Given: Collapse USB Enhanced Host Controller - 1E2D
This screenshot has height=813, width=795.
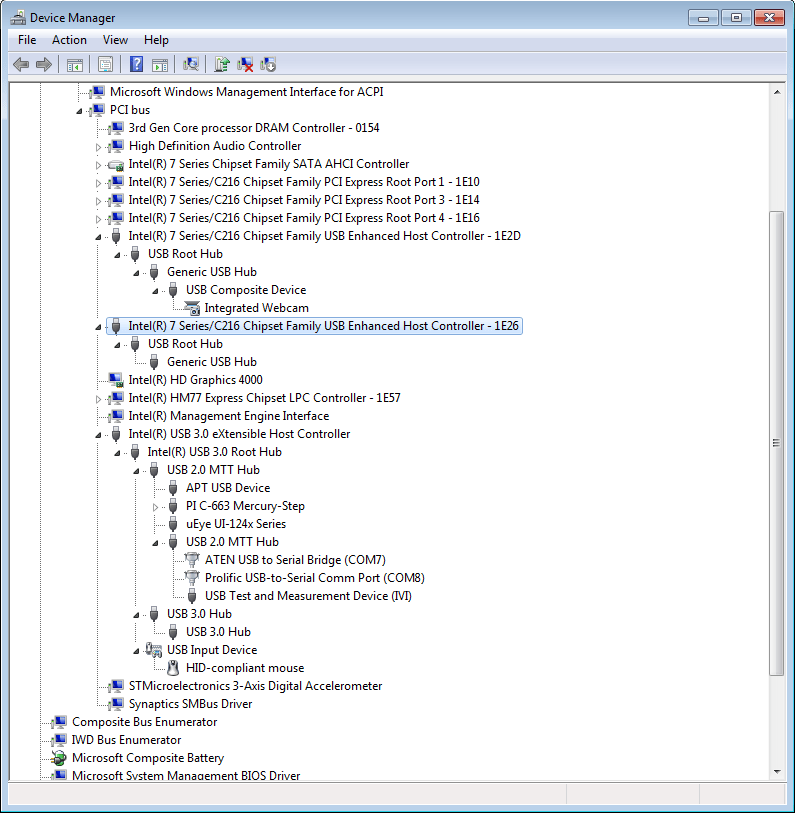Looking at the screenshot, I should 98,237.
